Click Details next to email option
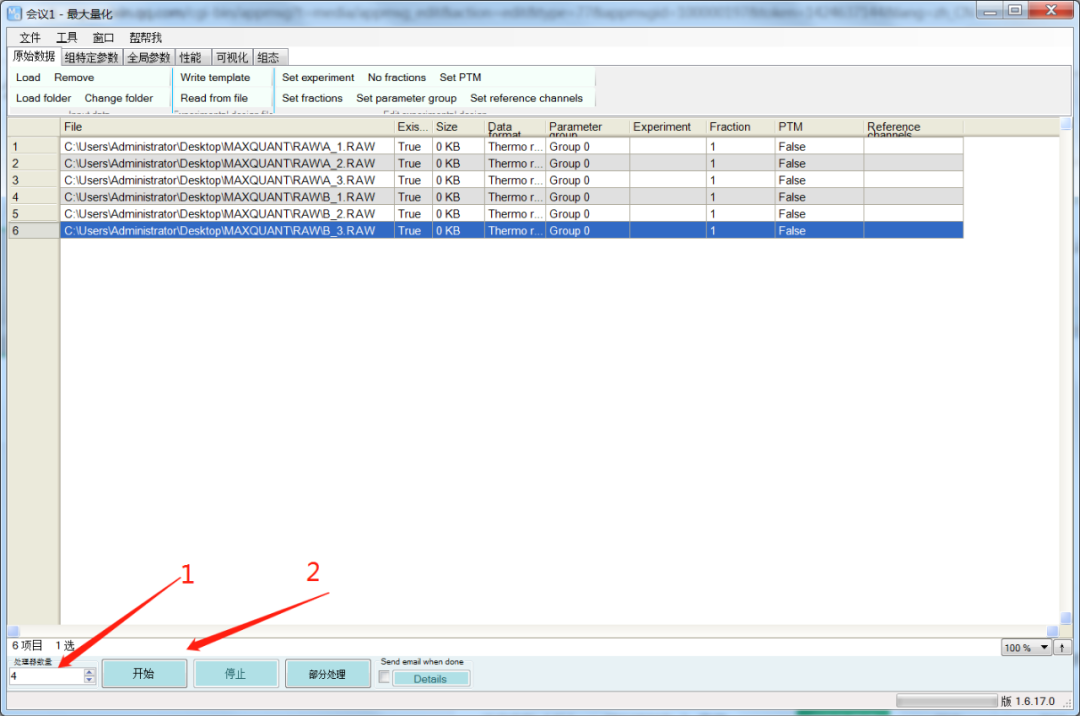The image size is (1080, 716). point(430,678)
